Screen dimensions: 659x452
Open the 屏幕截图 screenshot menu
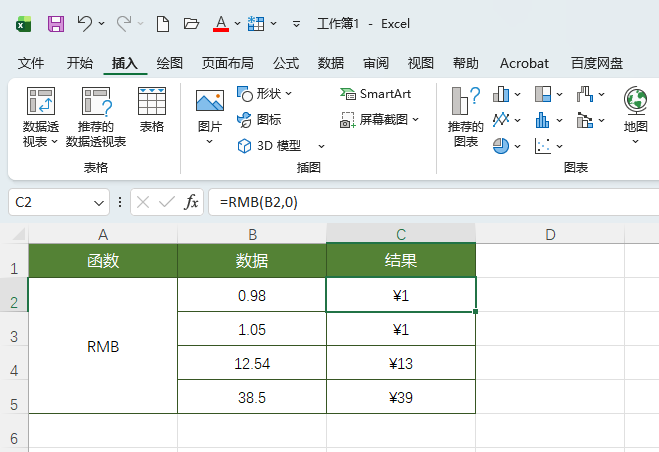point(380,120)
